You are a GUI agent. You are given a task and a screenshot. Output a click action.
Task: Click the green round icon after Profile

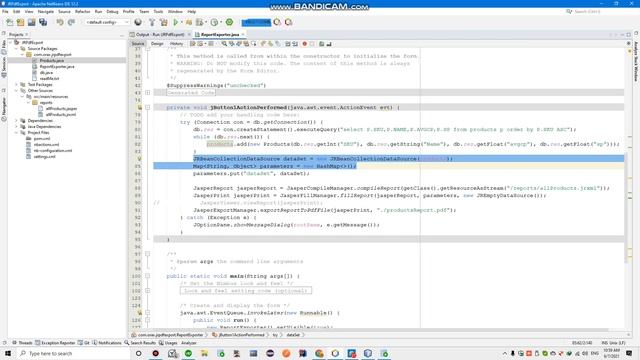[x=229, y=22]
